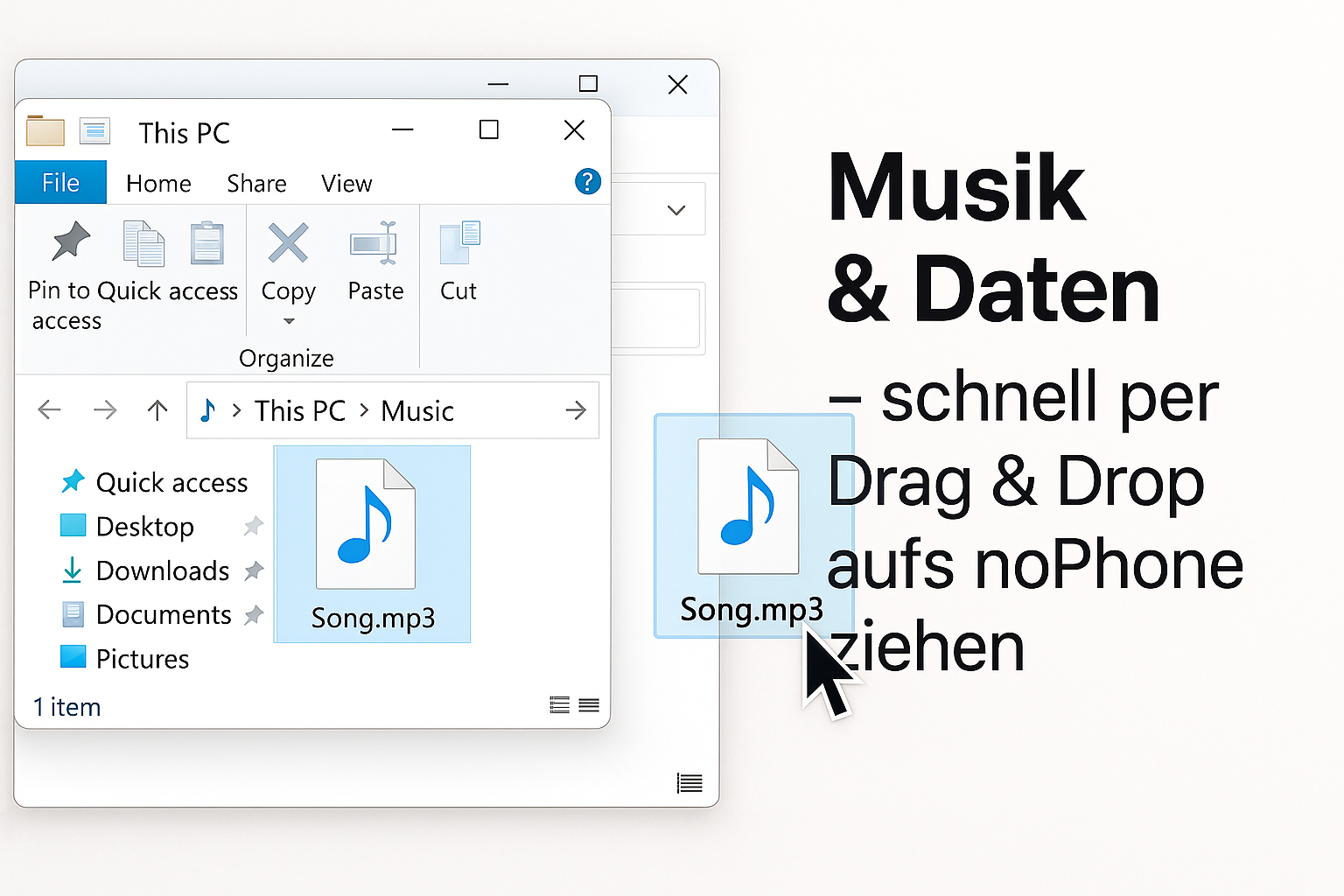Open the File tab

click(x=60, y=183)
